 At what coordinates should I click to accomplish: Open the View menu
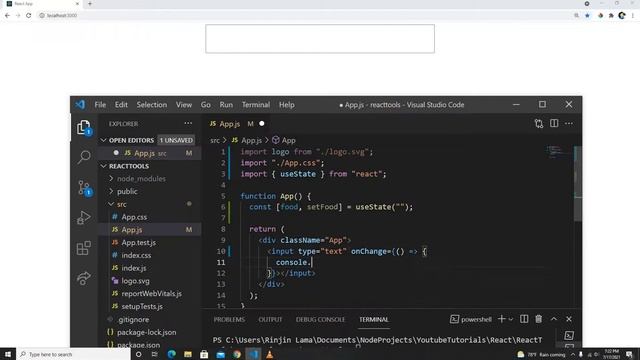pos(184,105)
